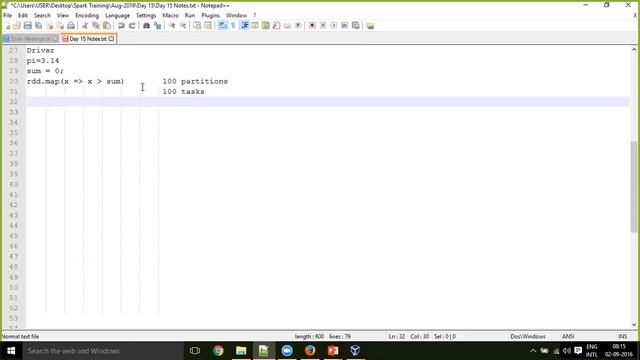
Task: Open Firefox from the taskbar
Action: coord(310,351)
